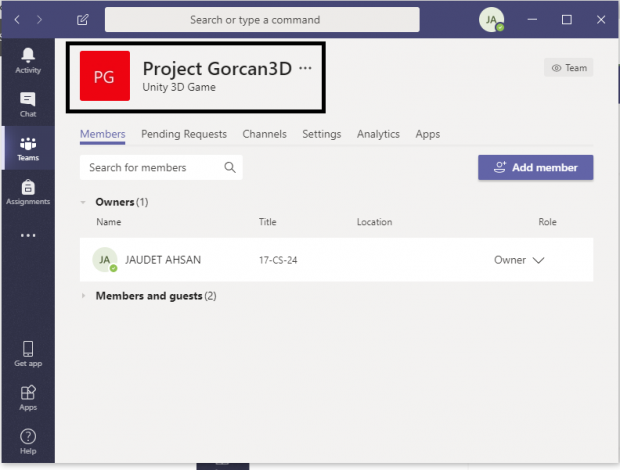Switch to the Analytics tab
This screenshot has height=470, width=620.
pyautogui.click(x=378, y=134)
